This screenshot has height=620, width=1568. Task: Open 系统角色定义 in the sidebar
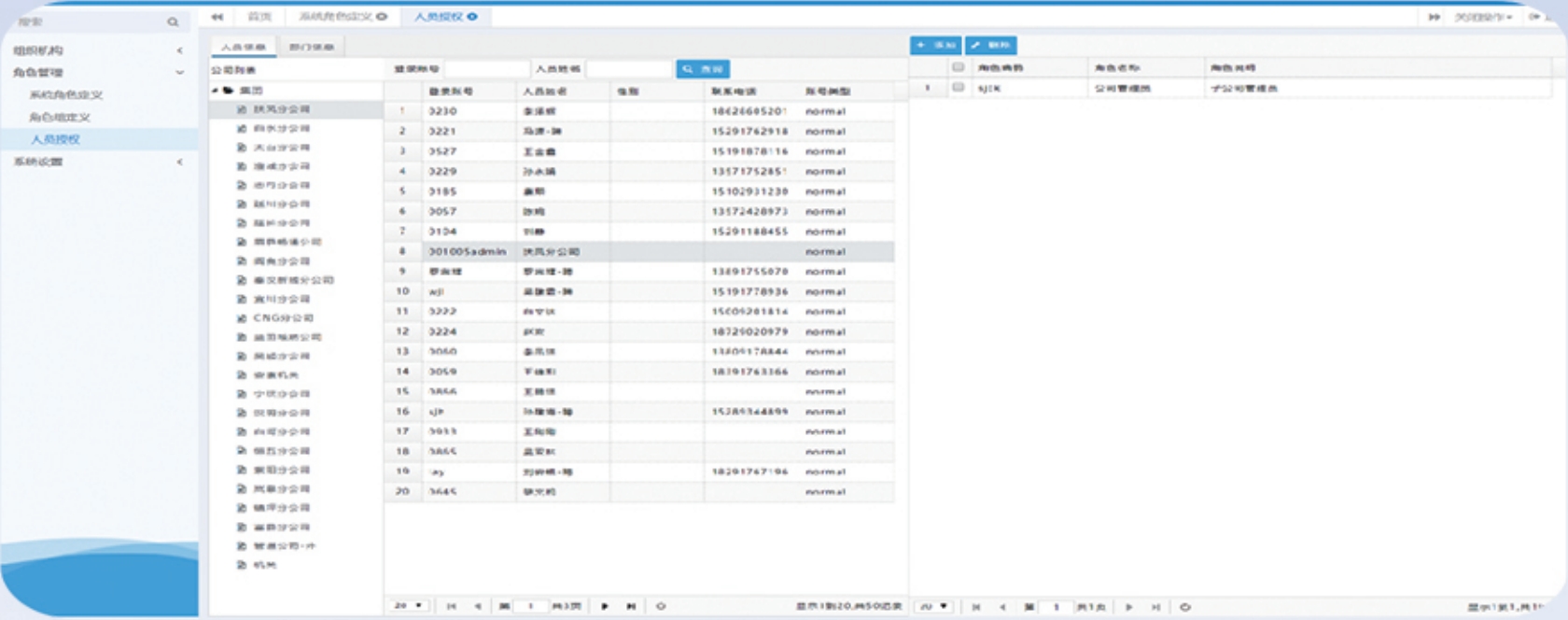coord(65,95)
